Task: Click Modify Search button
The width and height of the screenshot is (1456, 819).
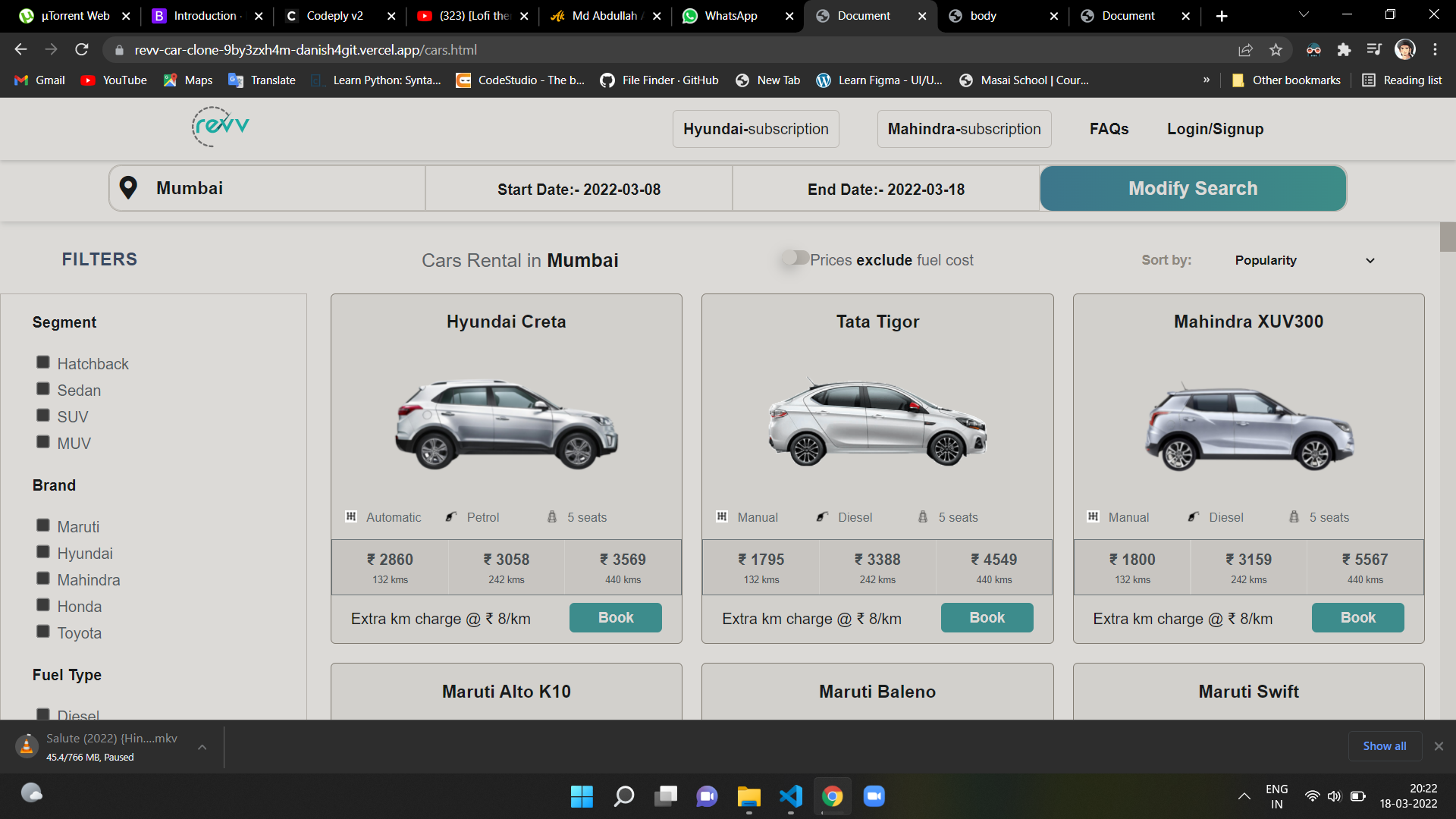Action: [1193, 188]
